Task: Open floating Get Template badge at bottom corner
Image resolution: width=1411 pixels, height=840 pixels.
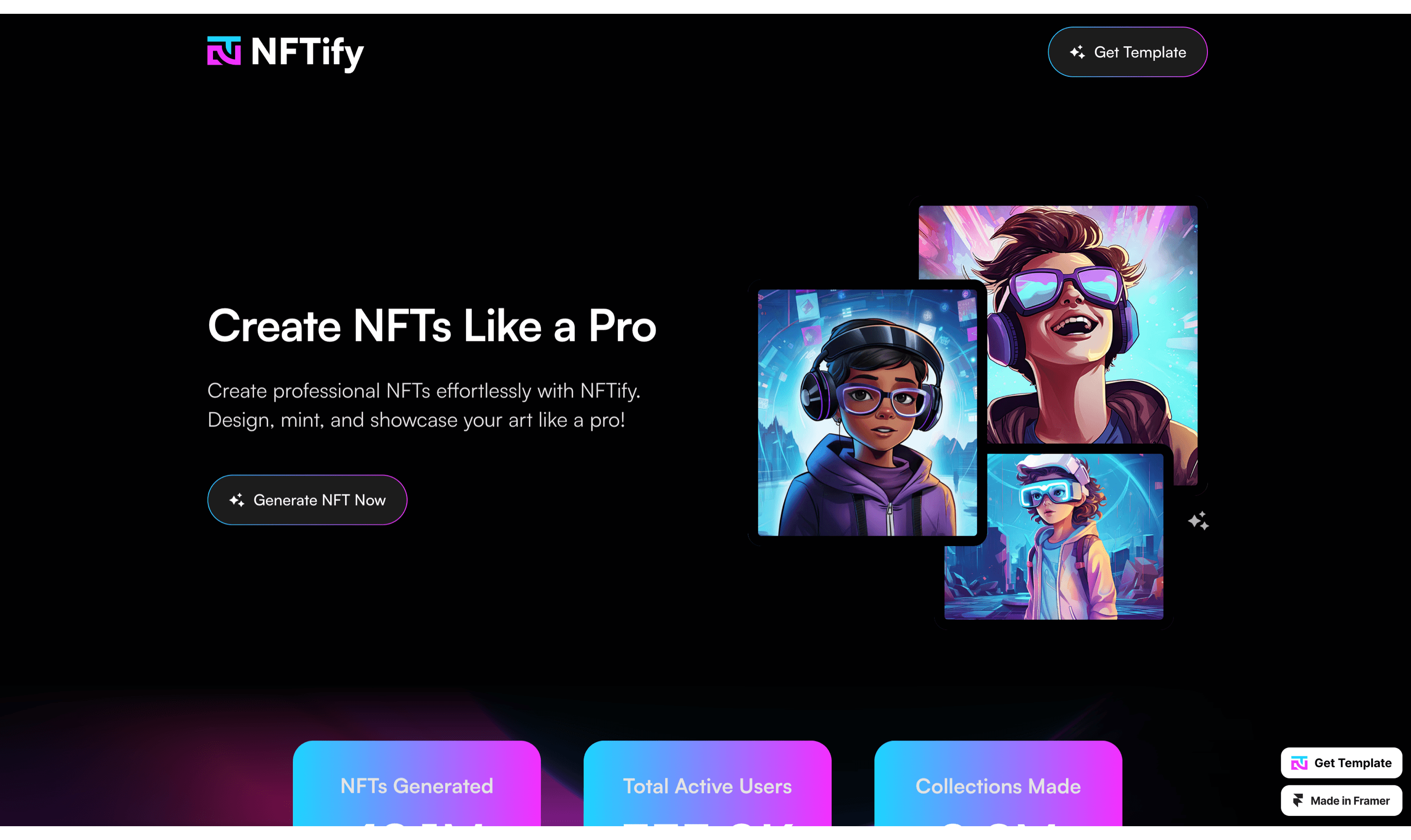Action: [1341, 763]
